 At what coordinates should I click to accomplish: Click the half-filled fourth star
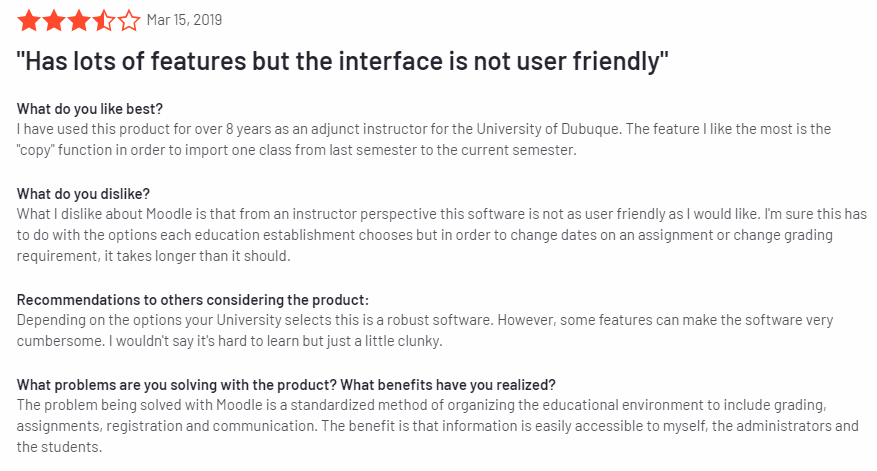pyautogui.click(x=104, y=21)
